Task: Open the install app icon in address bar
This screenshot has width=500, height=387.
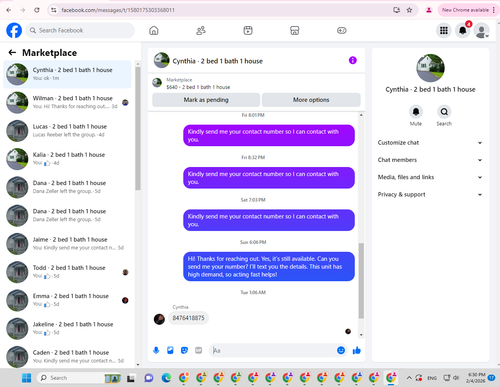Action: point(396,10)
